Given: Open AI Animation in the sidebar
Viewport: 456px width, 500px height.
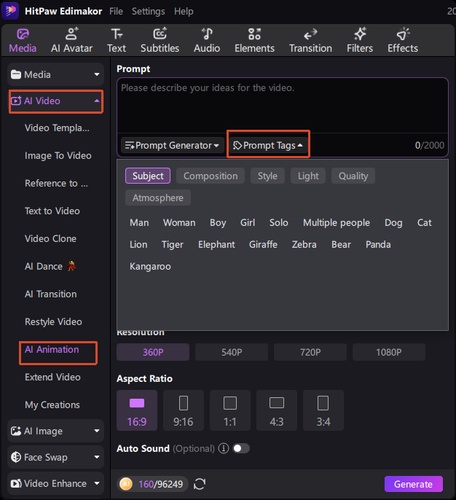Looking at the screenshot, I should [52, 349].
